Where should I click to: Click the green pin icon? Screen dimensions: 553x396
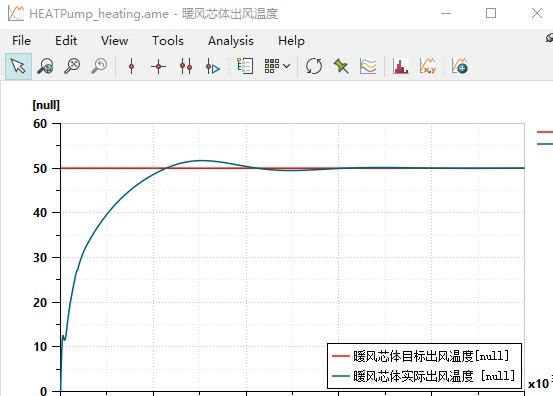[341, 66]
